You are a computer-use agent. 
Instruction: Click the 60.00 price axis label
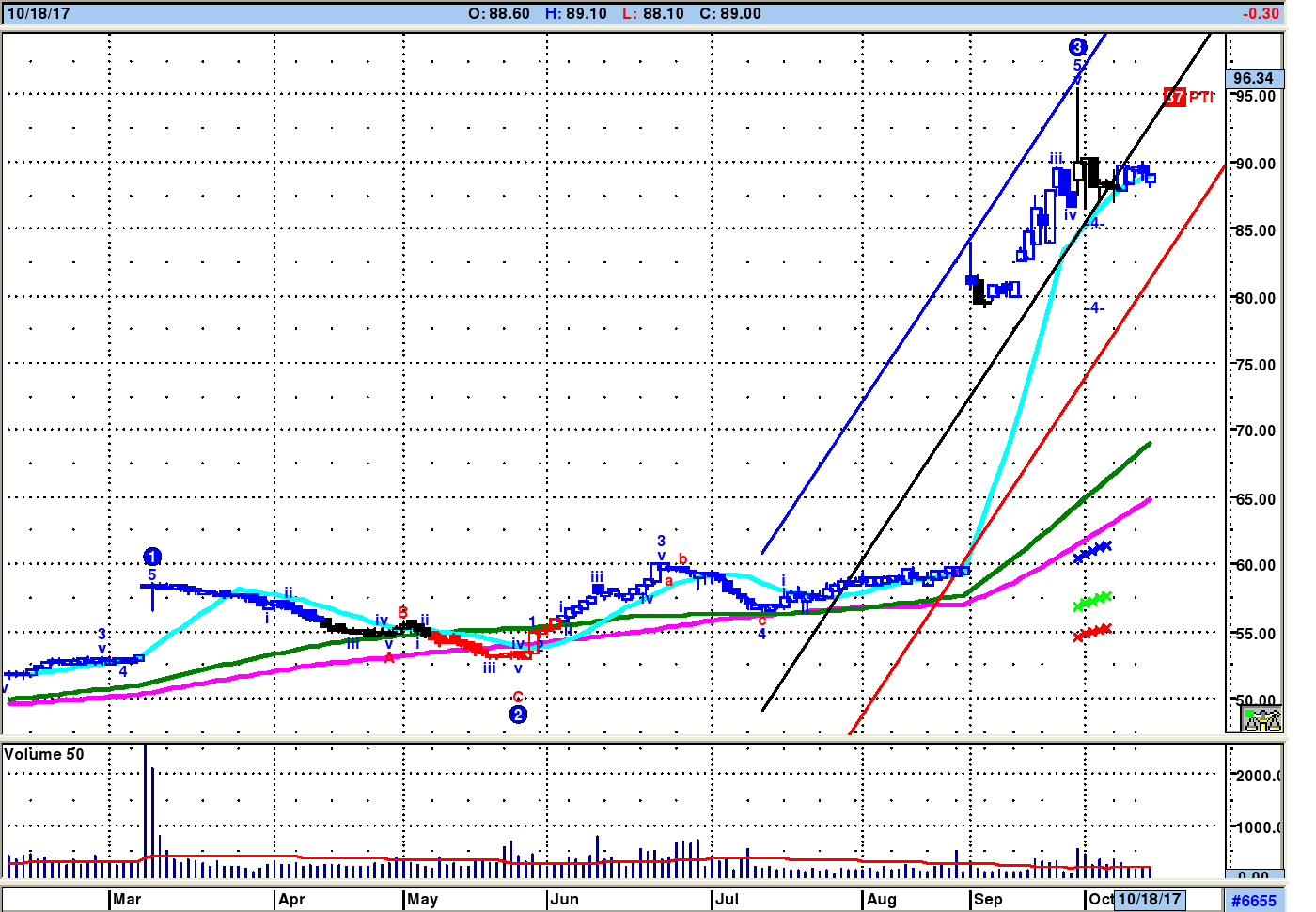[1255, 565]
